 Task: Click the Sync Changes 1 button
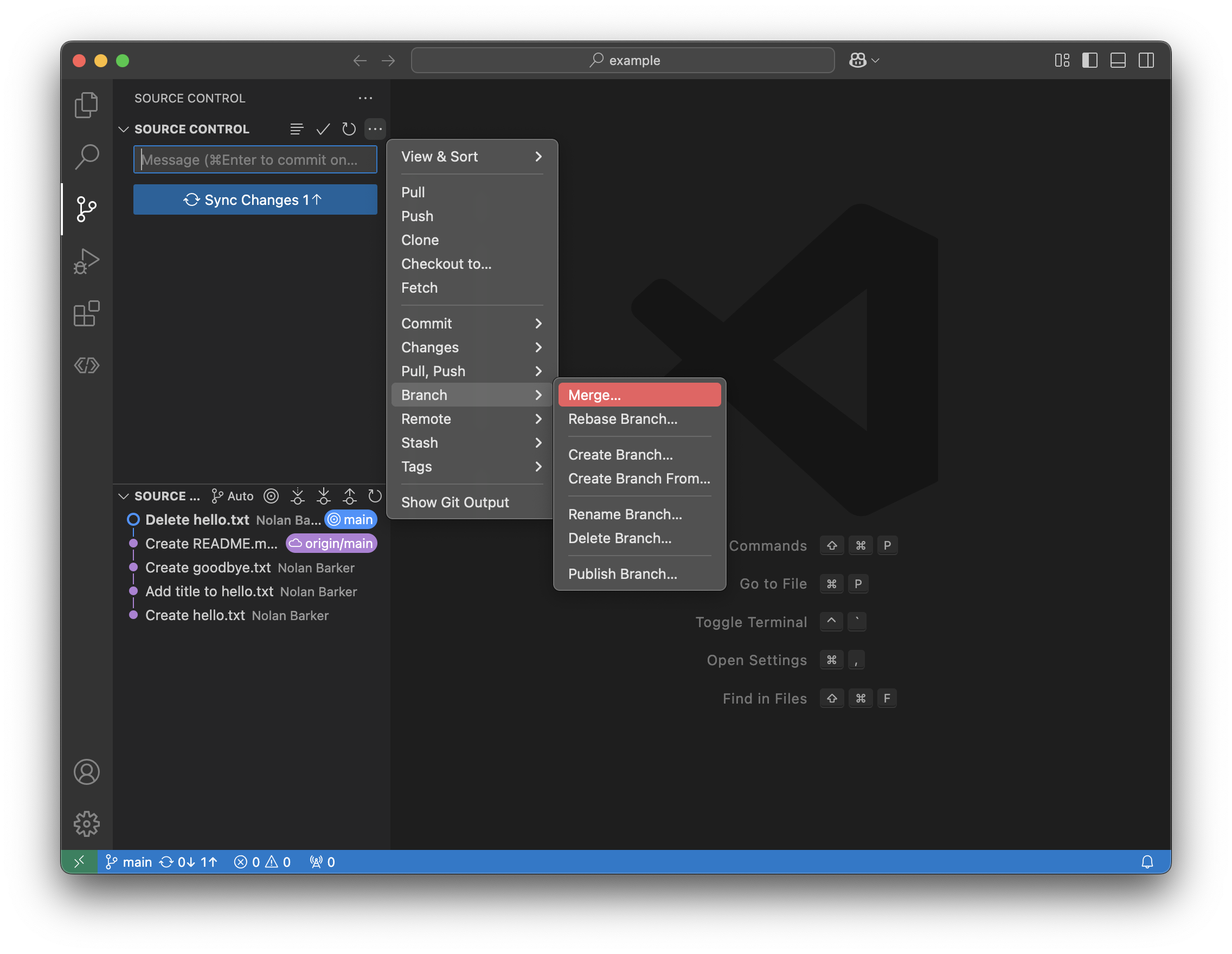[x=255, y=199]
